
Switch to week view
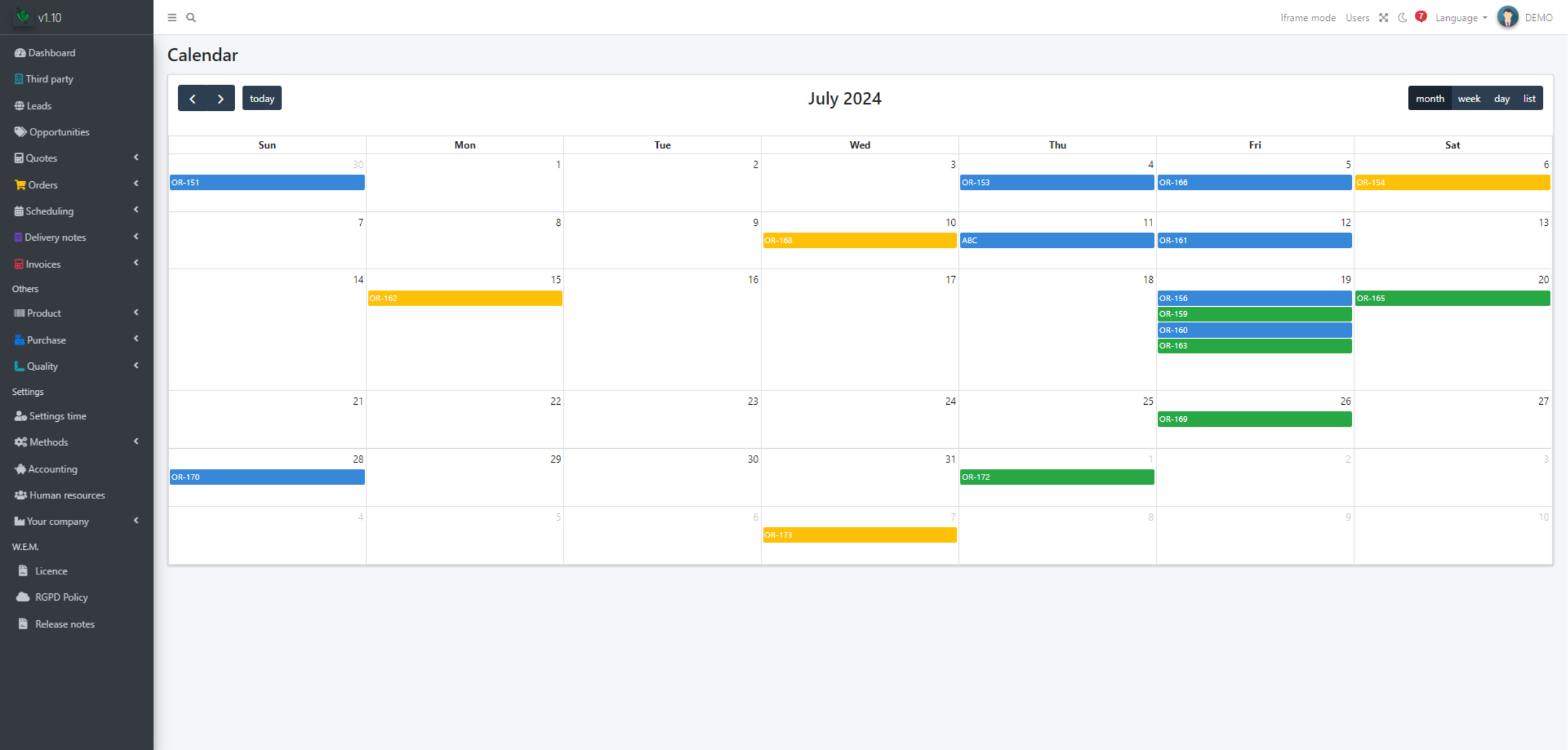(1468, 98)
